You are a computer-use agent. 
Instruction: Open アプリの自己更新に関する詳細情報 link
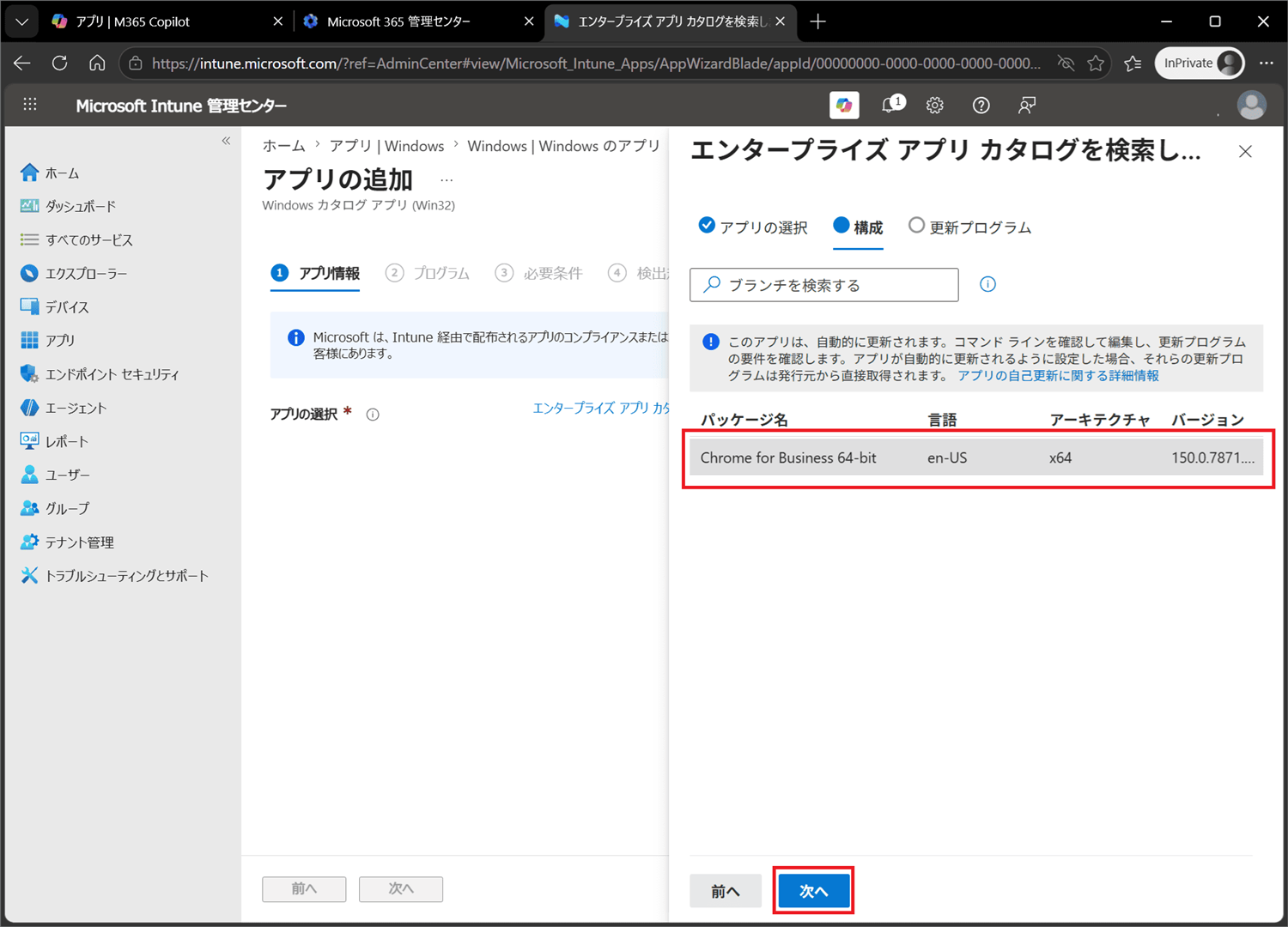(x=1058, y=376)
